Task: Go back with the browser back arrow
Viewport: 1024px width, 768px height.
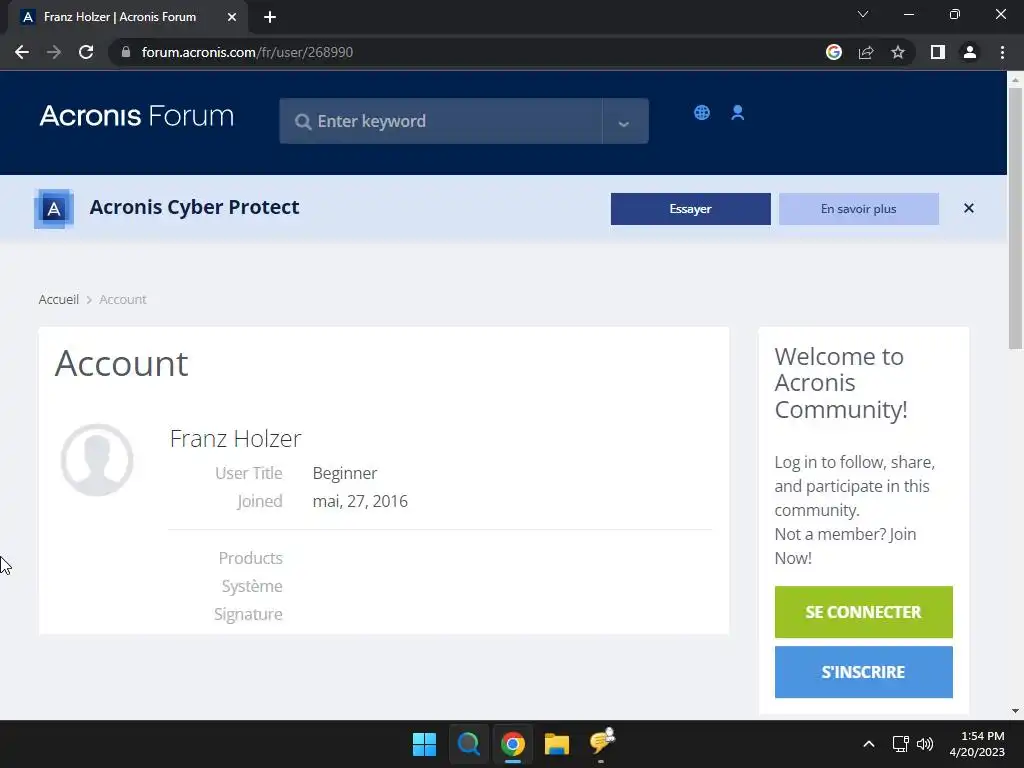Action: point(22,52)
